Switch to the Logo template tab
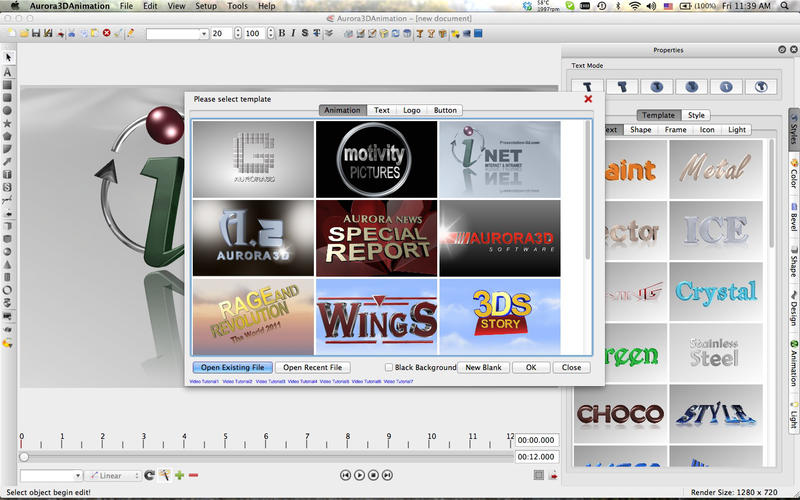This screenshot has height=500, width=800. click(412, 110)
